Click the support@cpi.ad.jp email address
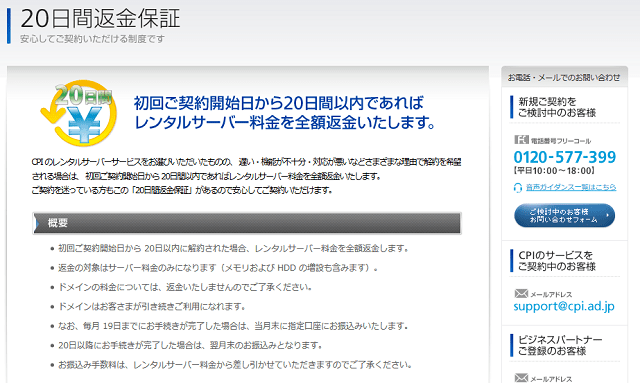The height and width of the screenshot is (383, 640). point(564,306)
